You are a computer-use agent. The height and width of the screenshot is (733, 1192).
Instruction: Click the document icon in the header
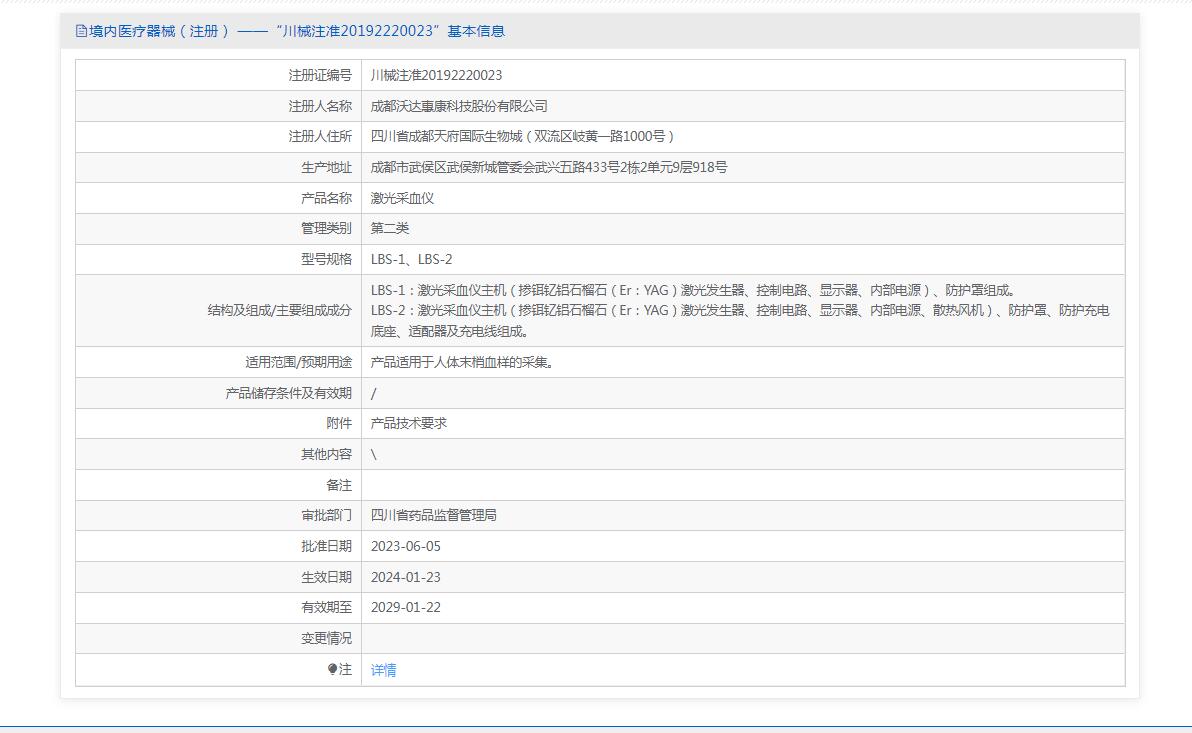point(81,31)
